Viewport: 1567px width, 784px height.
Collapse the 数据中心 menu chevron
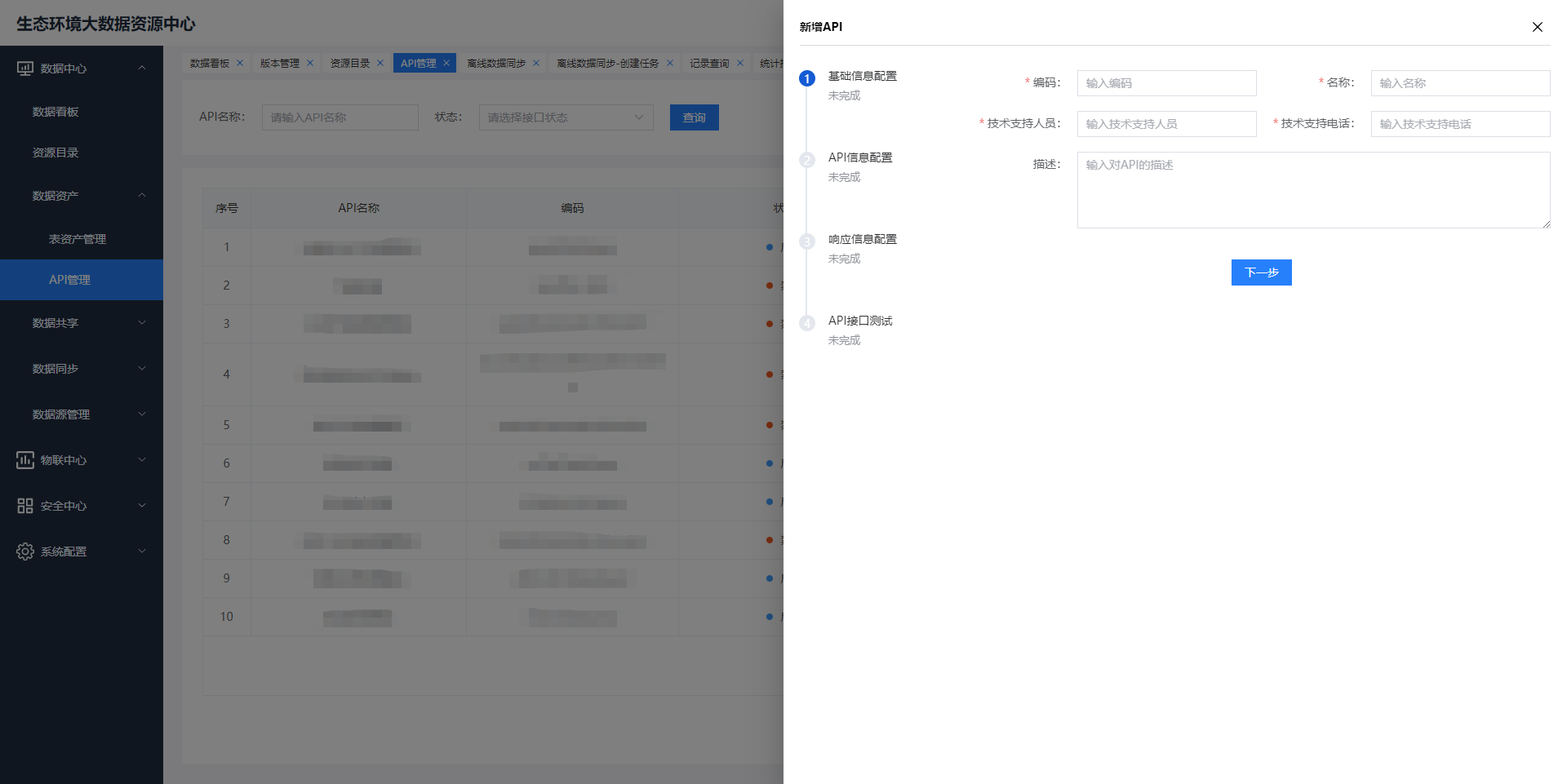click(142, 69)
